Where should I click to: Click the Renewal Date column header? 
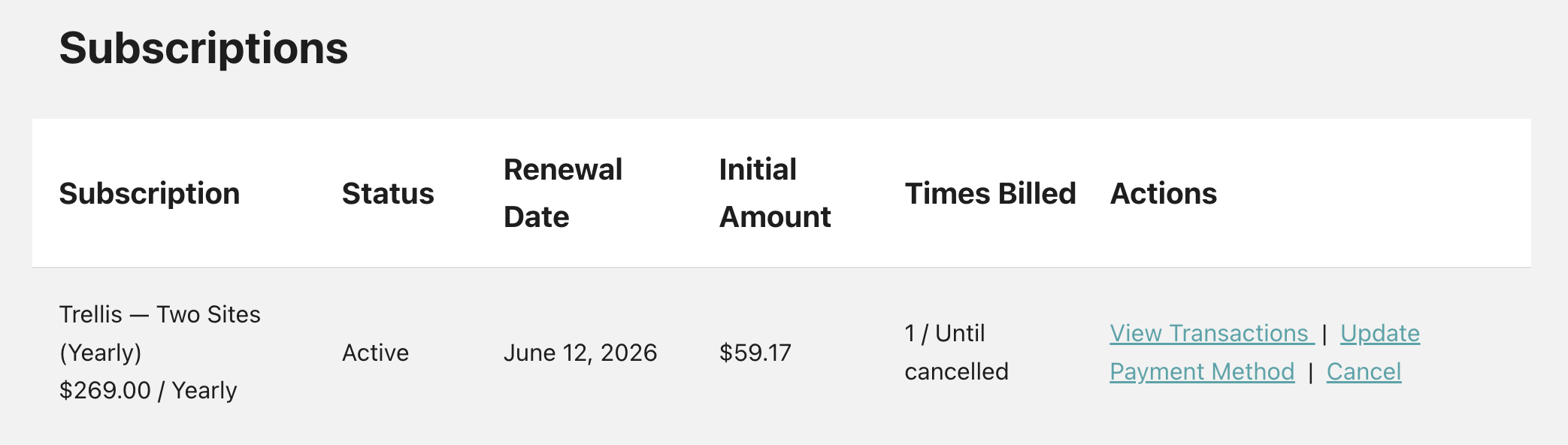click(563, 193)
